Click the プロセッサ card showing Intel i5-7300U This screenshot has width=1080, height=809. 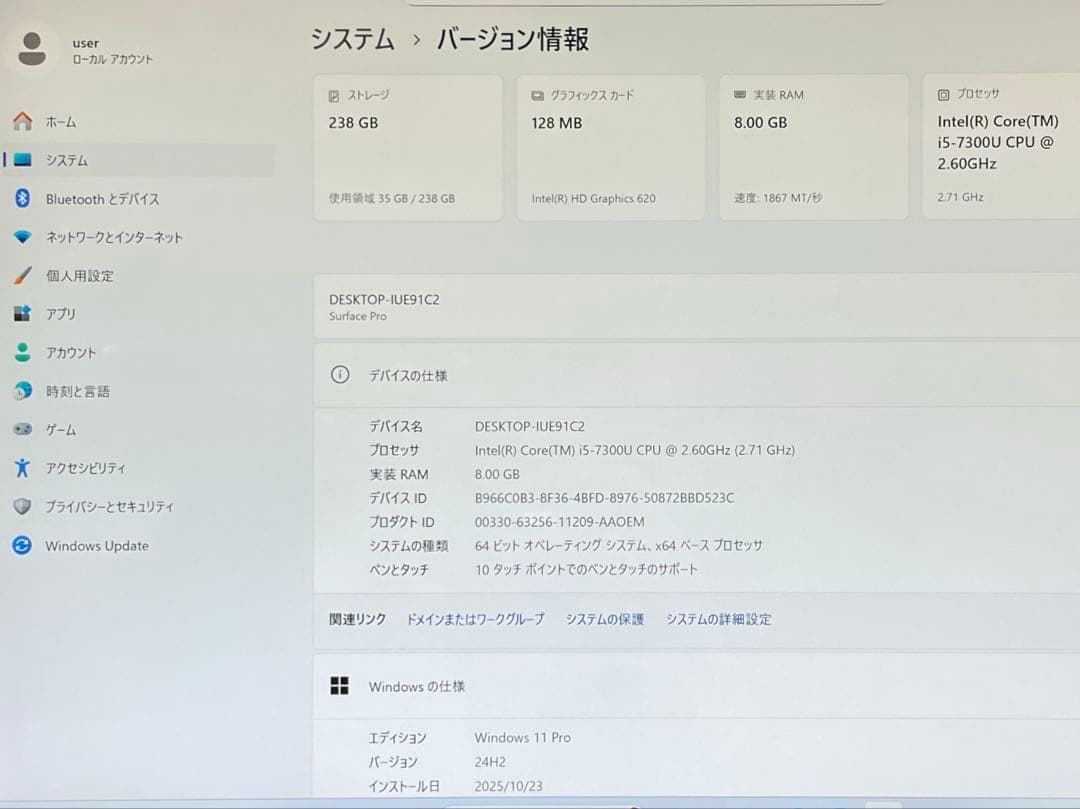tap(1000, 146)
